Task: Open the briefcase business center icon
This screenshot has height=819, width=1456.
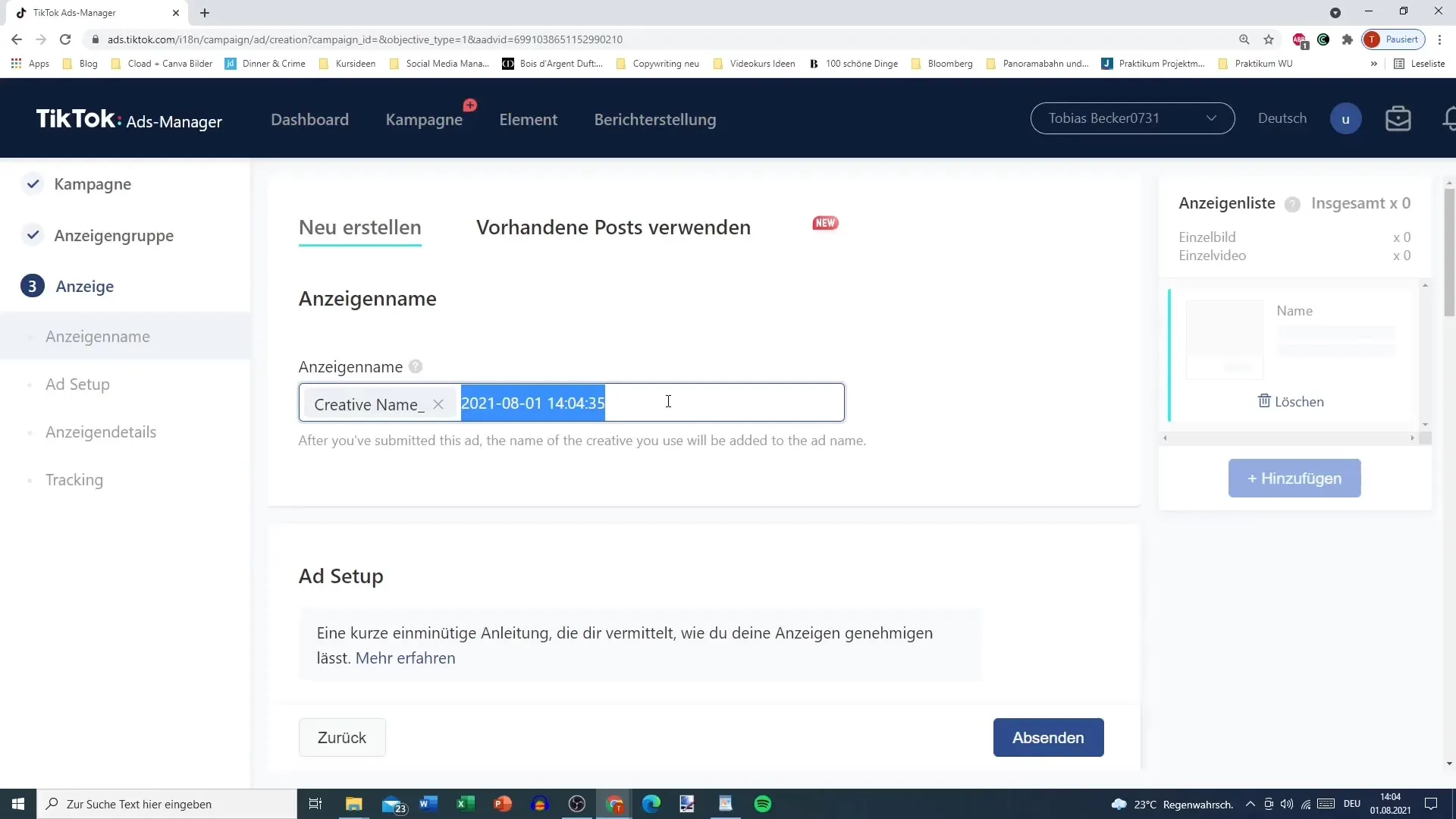Action: 1398,119
